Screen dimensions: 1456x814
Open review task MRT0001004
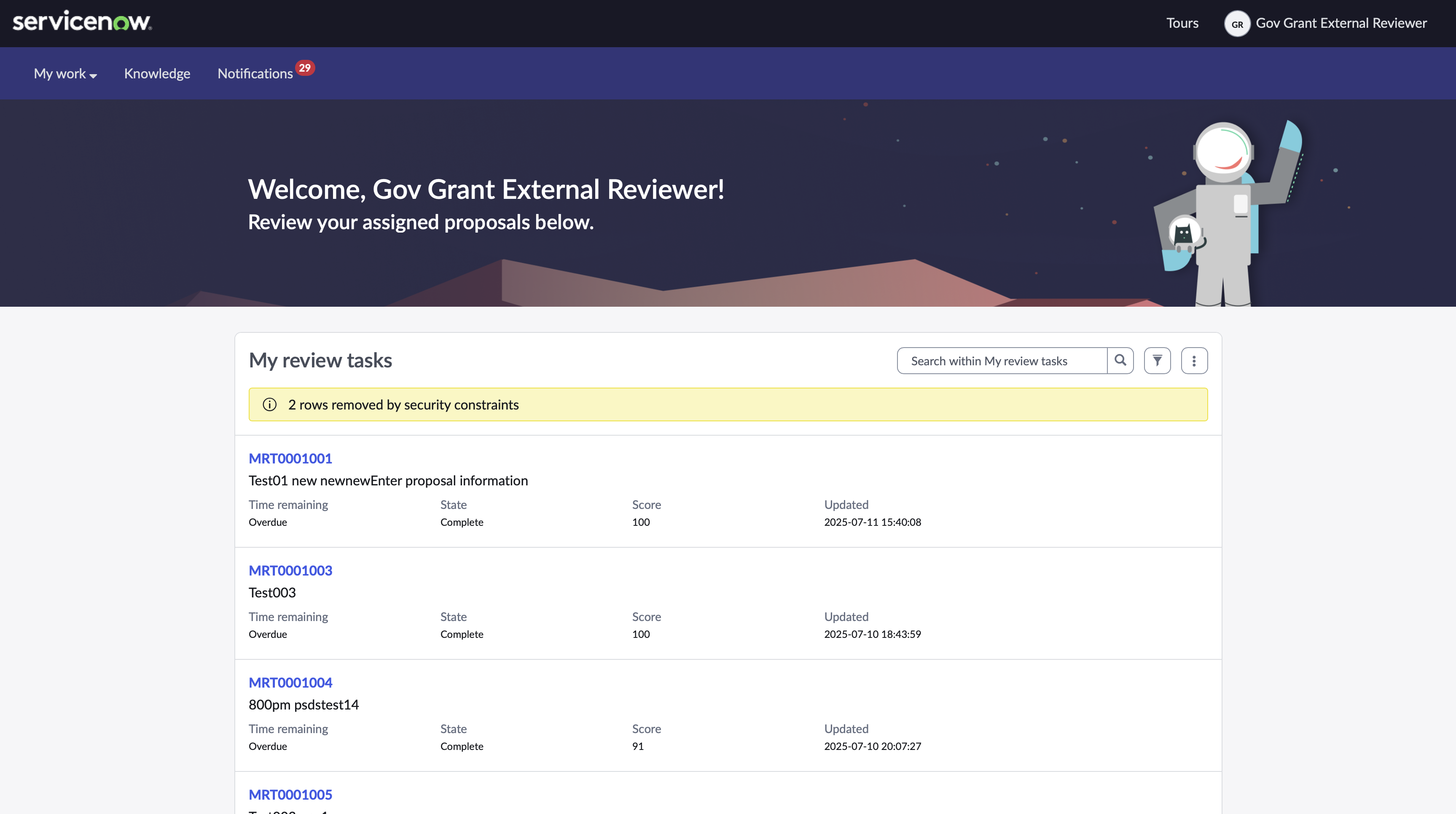pos(290,683)
